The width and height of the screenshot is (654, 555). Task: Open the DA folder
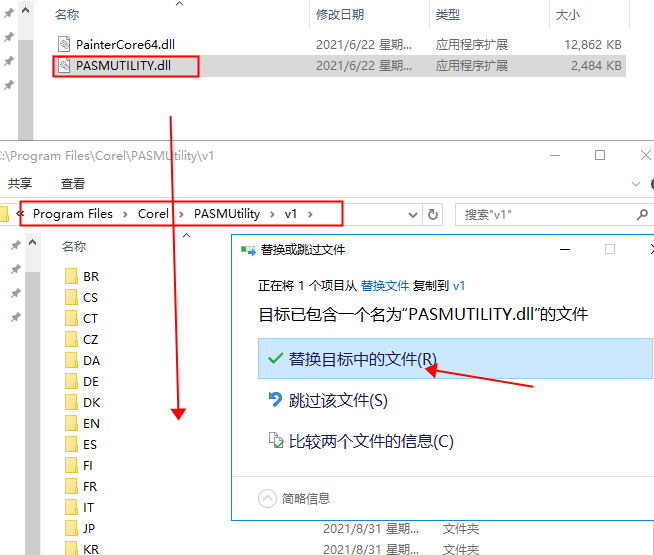83,360
